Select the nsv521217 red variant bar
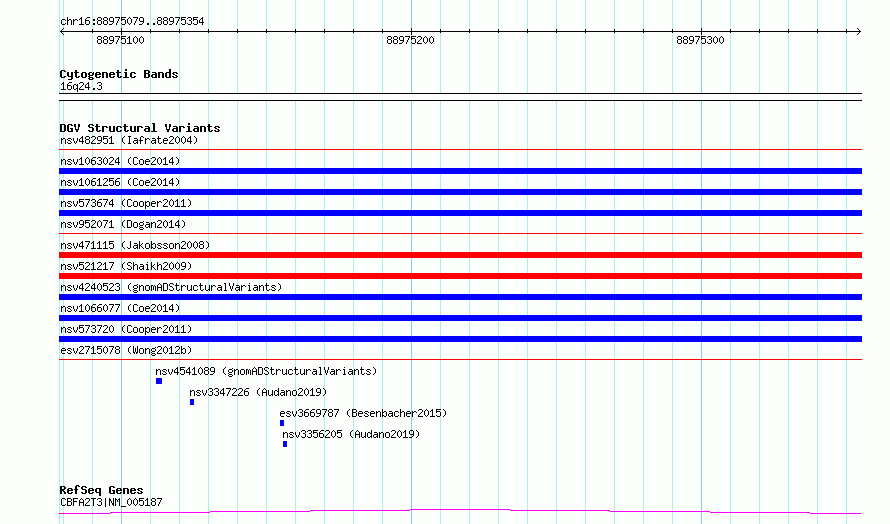The height and width of the screenshot is (524, 890). [x=460, y=276]
